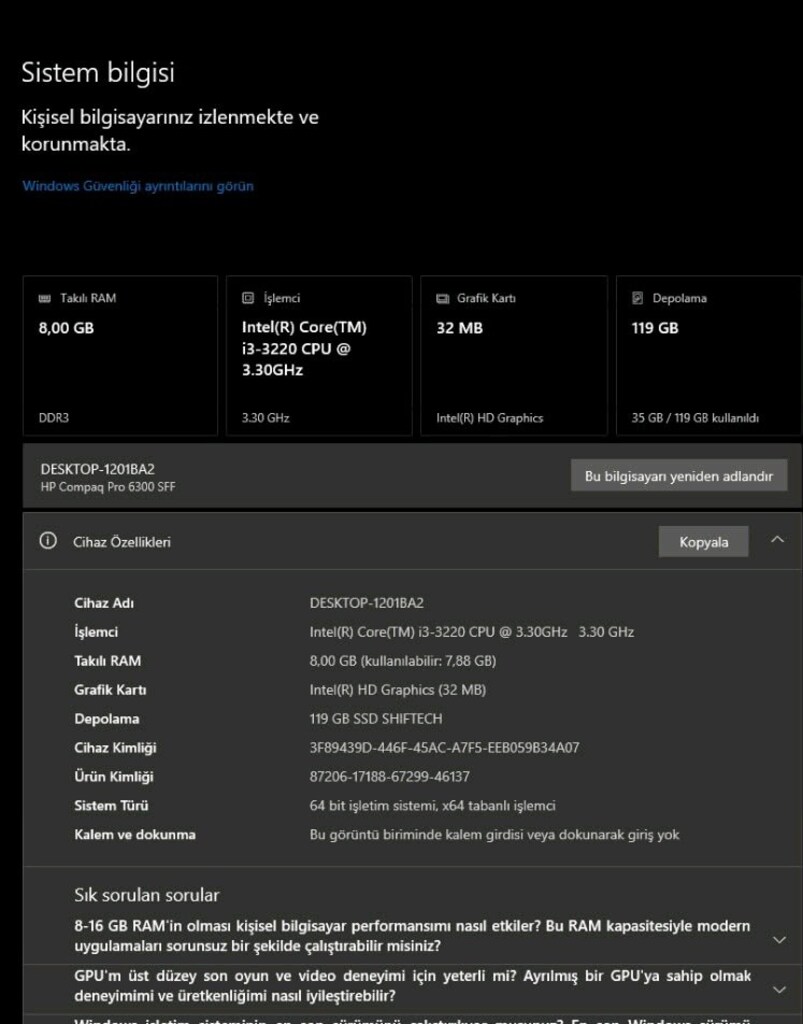Expand the 8-16 GB RAM question
The width and height of the screenshot is (803, 1024).
pyautogui.click(x=779, y=940)
